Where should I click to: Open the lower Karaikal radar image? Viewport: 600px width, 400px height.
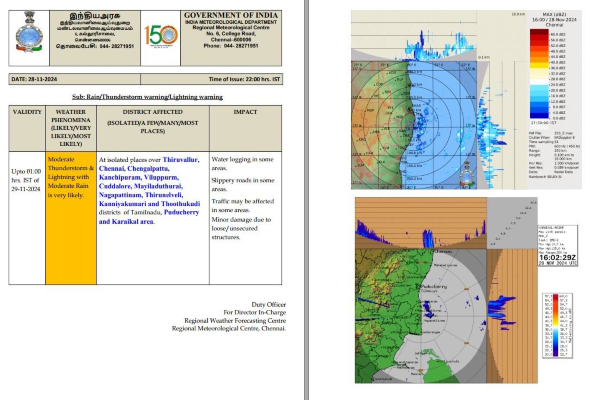446,290
